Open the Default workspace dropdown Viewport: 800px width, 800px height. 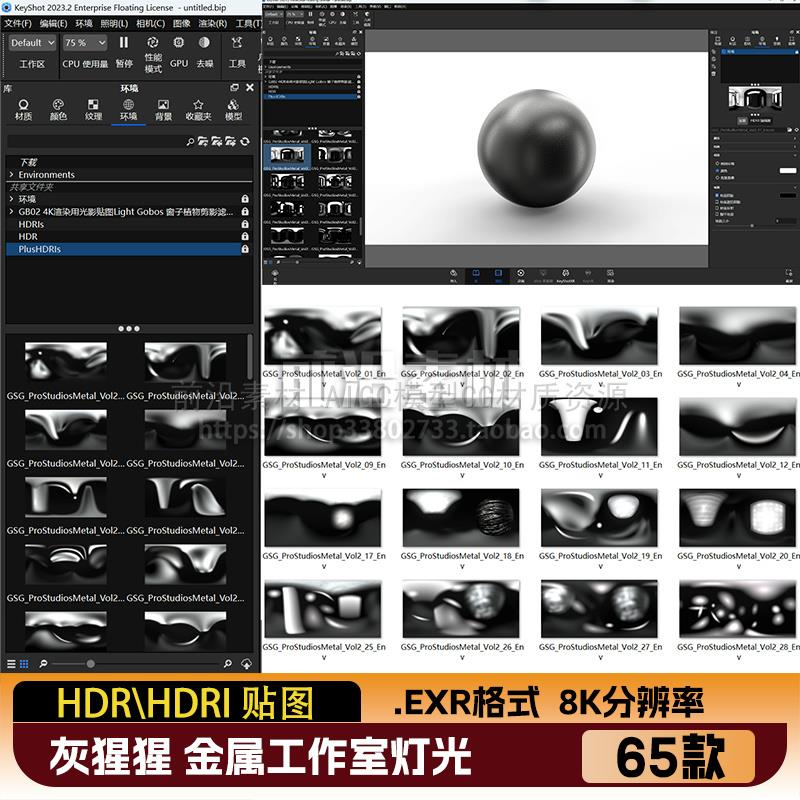(x=32, y=42)
